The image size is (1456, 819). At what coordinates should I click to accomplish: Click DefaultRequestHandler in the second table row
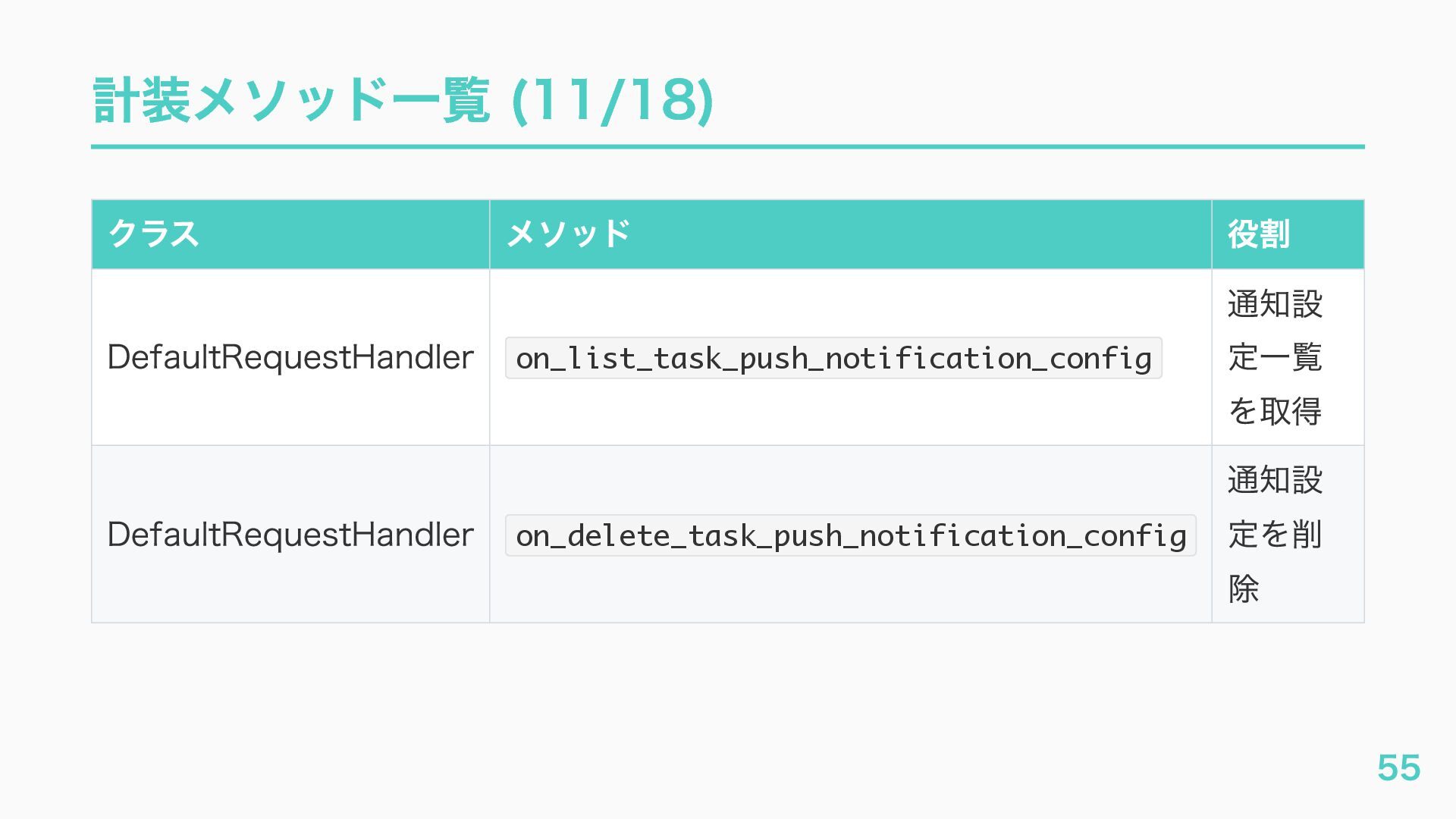pos(290,535)
